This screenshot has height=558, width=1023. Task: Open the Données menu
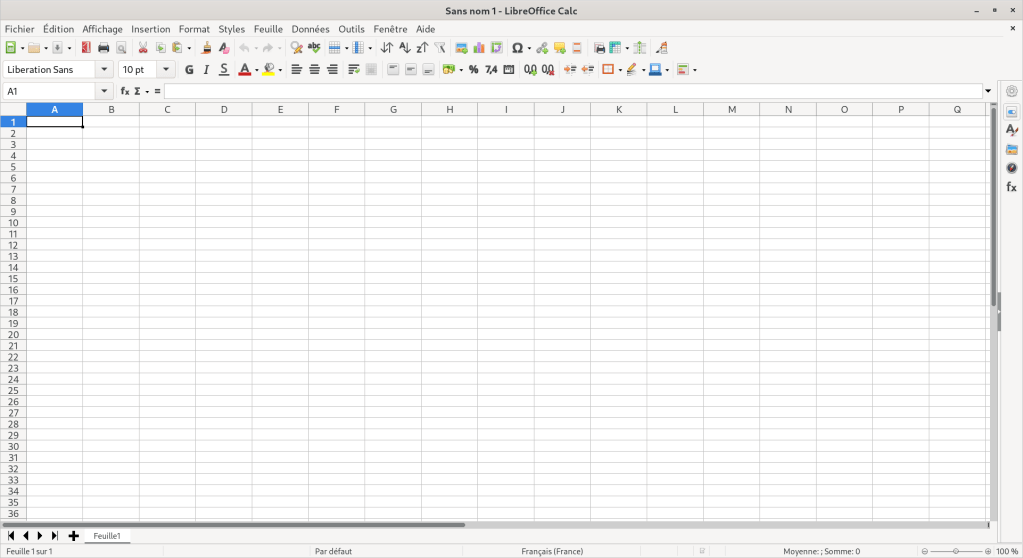coord(310,29)
